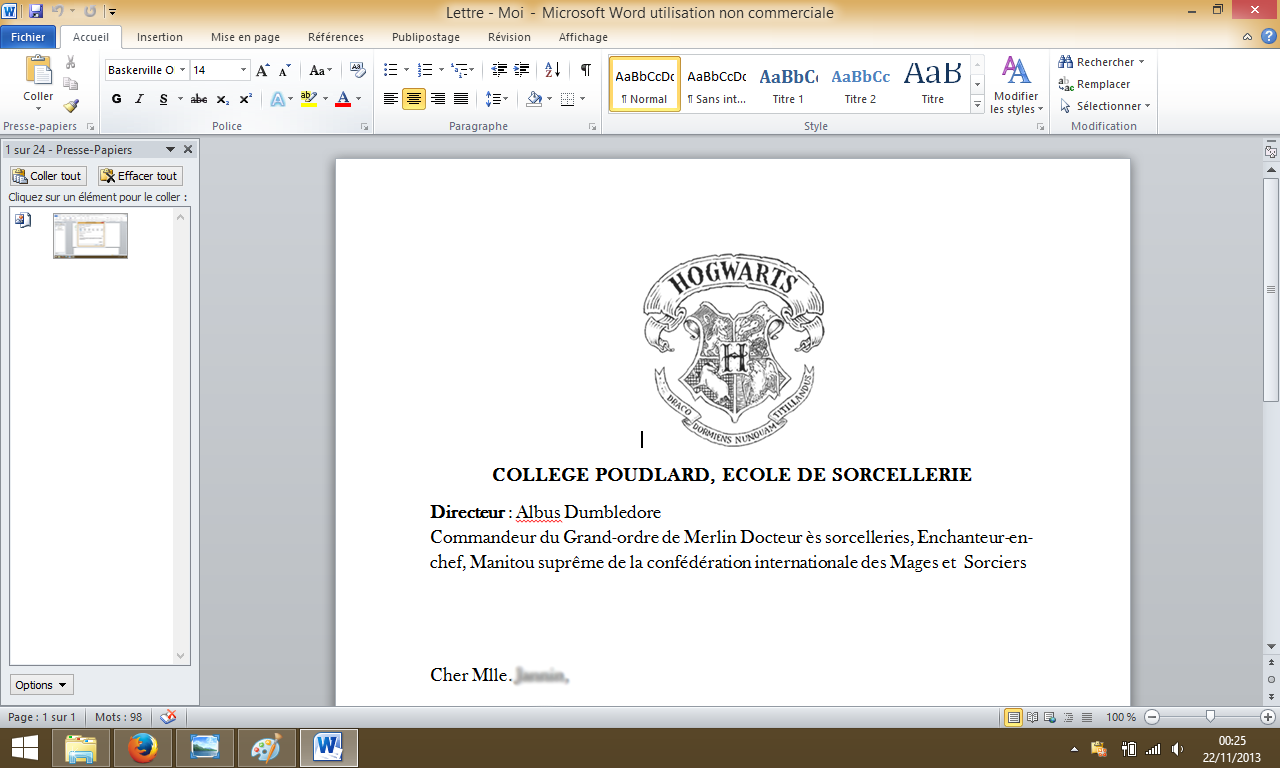The image size is (1280, 768).
Task: Switch to the Références tab
Action: [x=336, y=37]
